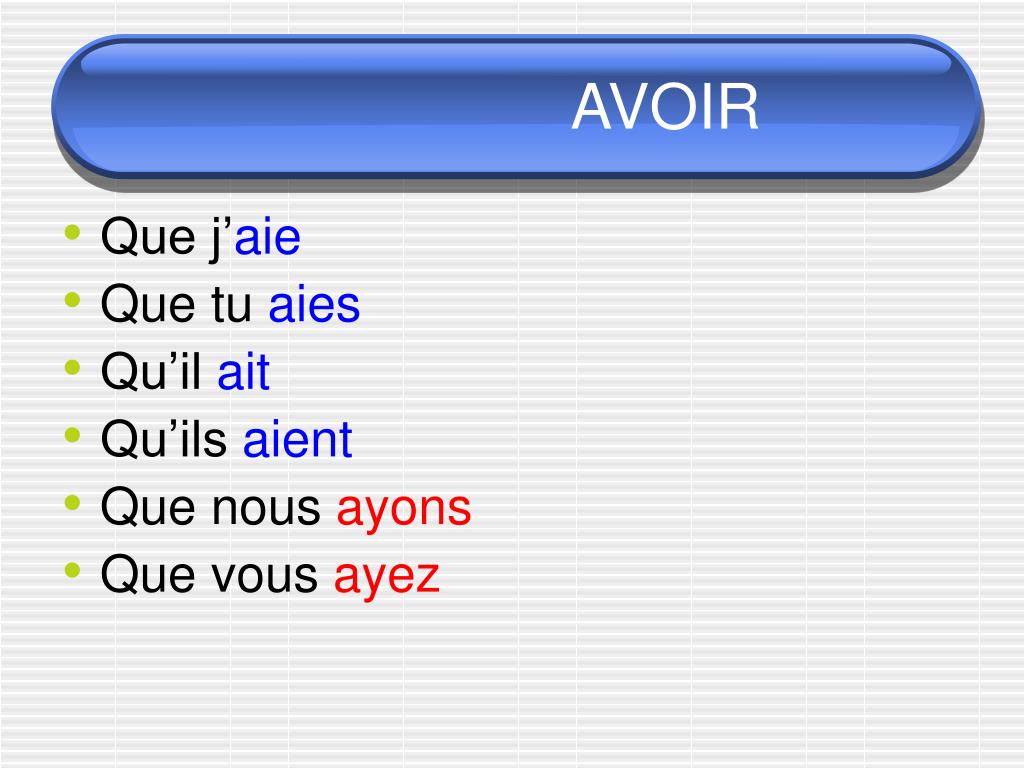Select the blue word aies
Screen dimensions: 1024x768
pos(314,305)
